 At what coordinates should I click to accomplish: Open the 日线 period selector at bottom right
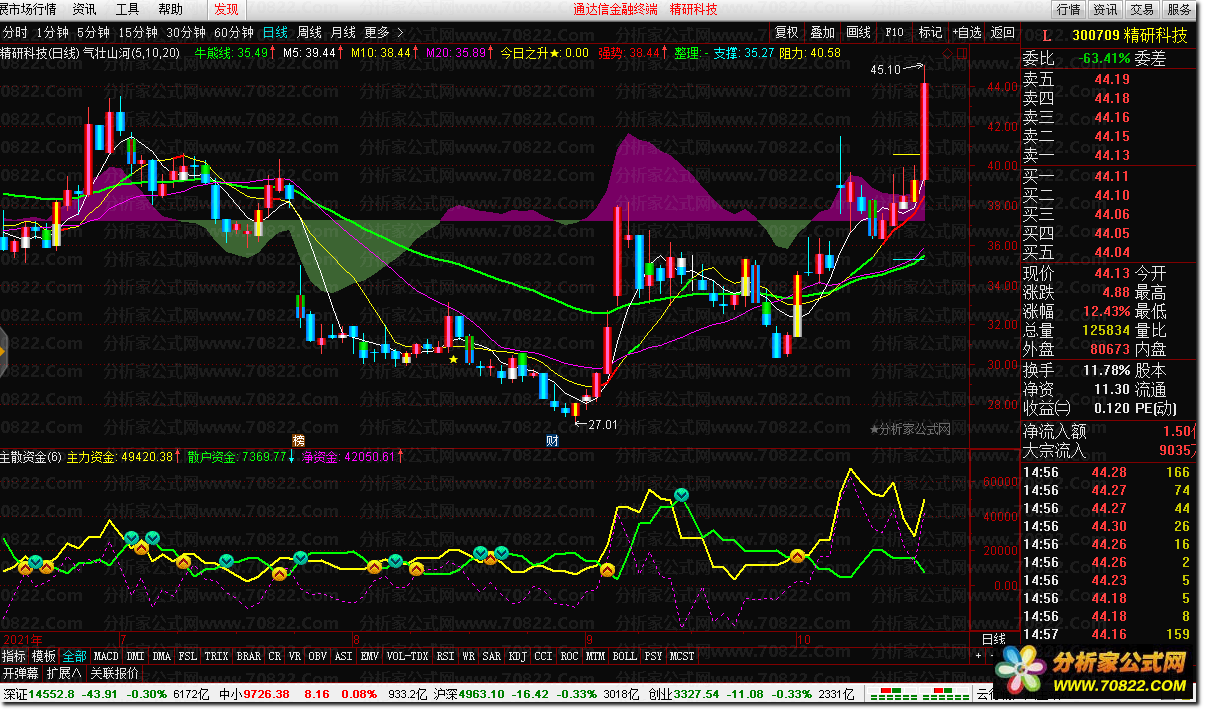click(x=994, y=639)
